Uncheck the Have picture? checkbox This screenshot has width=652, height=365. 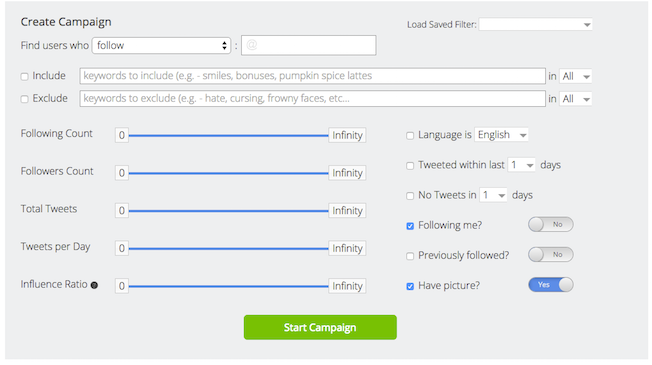coord(410,286)
